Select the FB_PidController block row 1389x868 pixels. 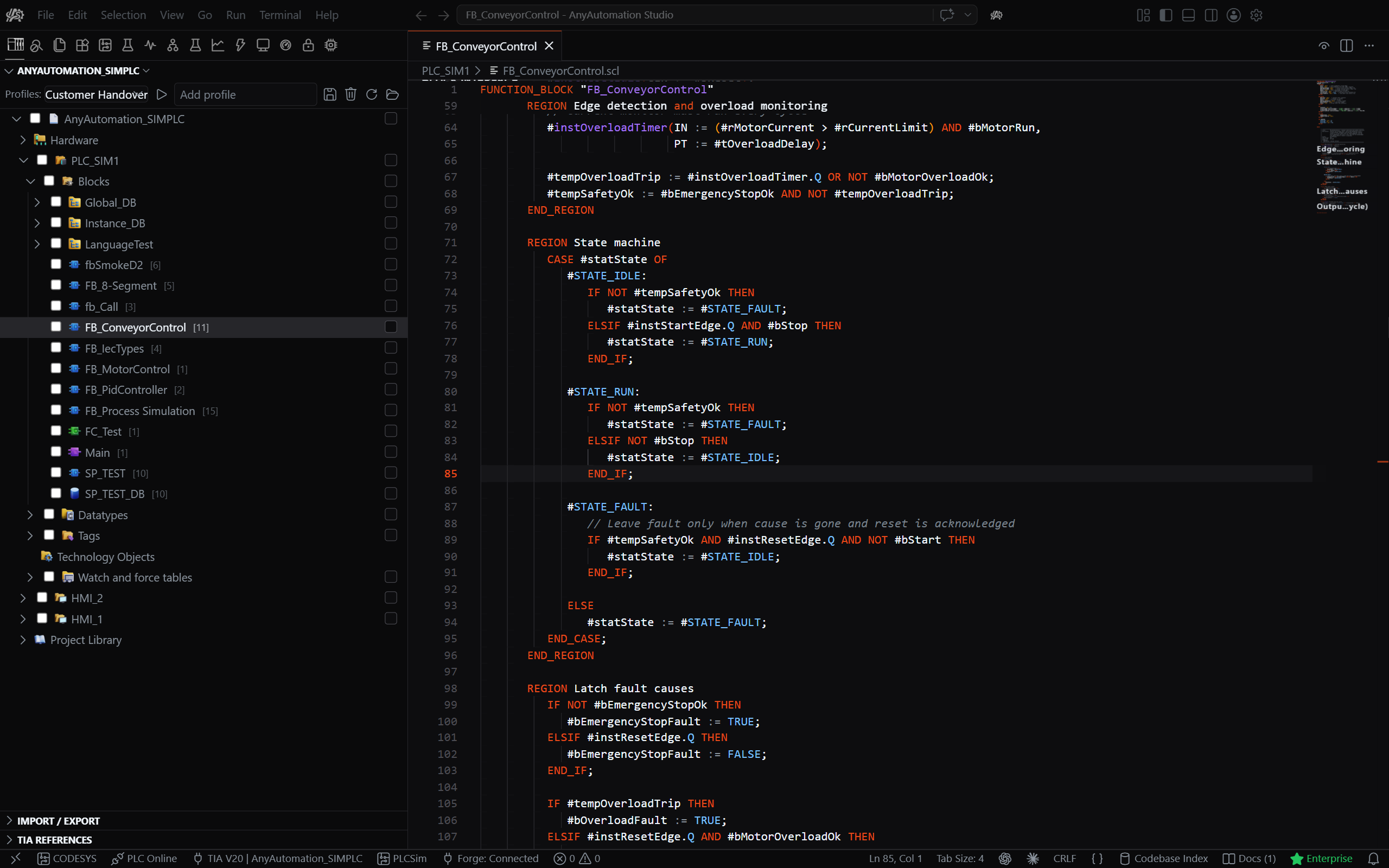(x=204, y=389)
